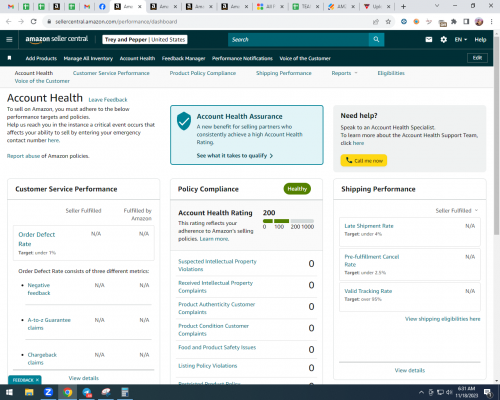
Task: Switch to the Shipping Performance tab
Action: [x=284, y=73]
